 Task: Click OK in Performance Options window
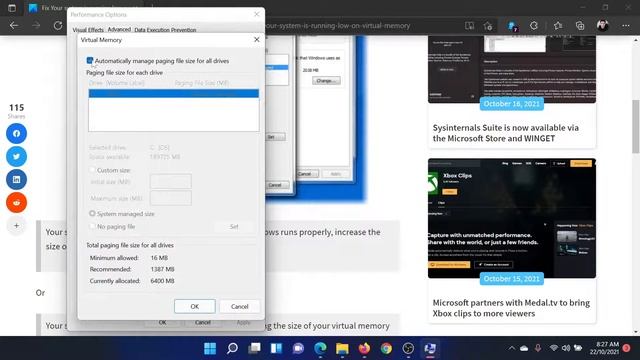(162, 322)
